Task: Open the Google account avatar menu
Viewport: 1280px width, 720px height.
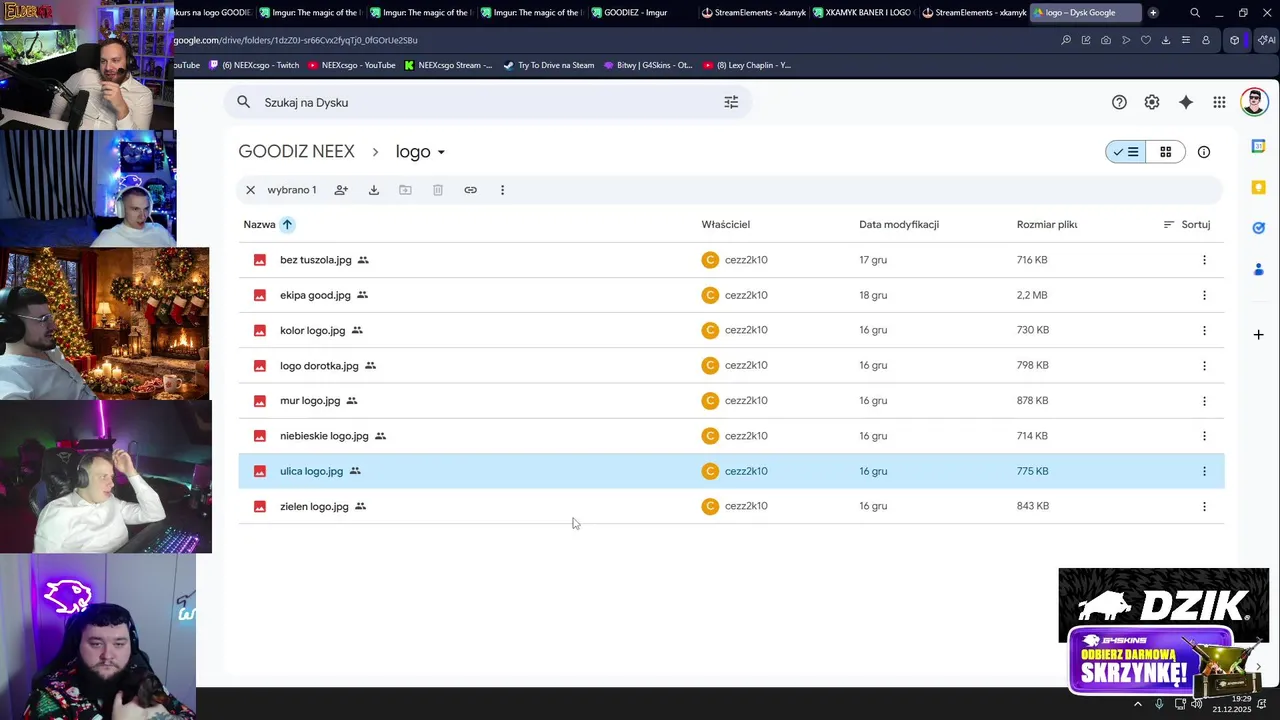Action: tap(1254, 102)
